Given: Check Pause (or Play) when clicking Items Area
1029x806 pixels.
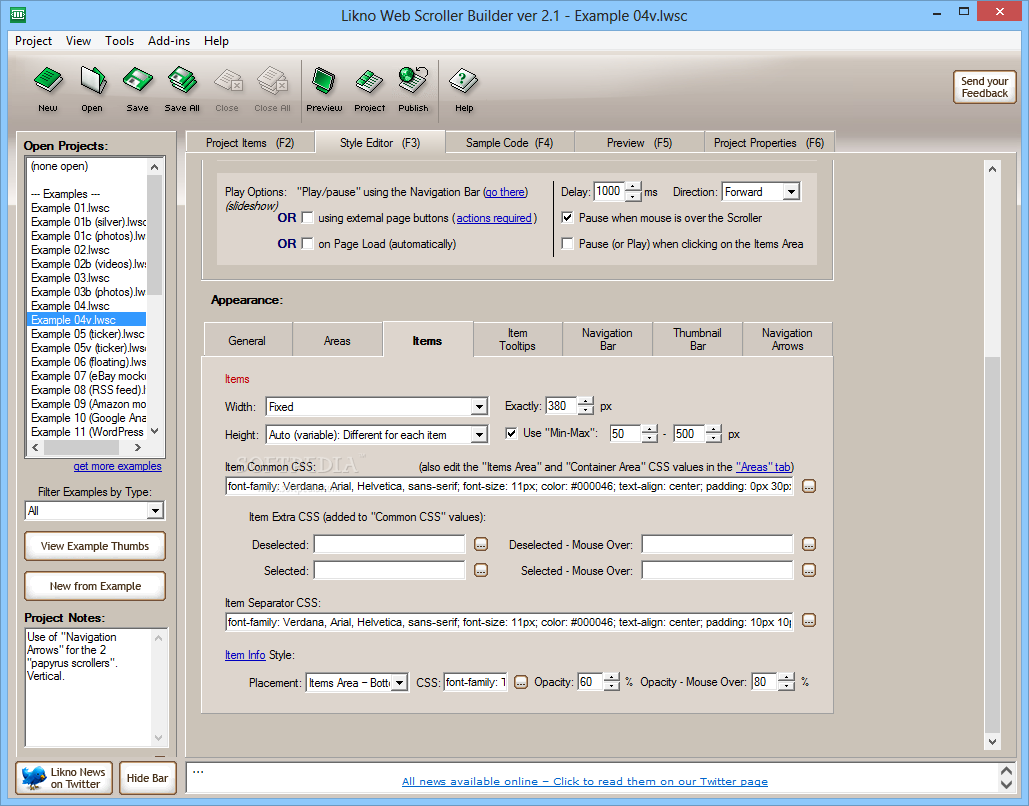Looking at the screenshot, I should (568, 244).
